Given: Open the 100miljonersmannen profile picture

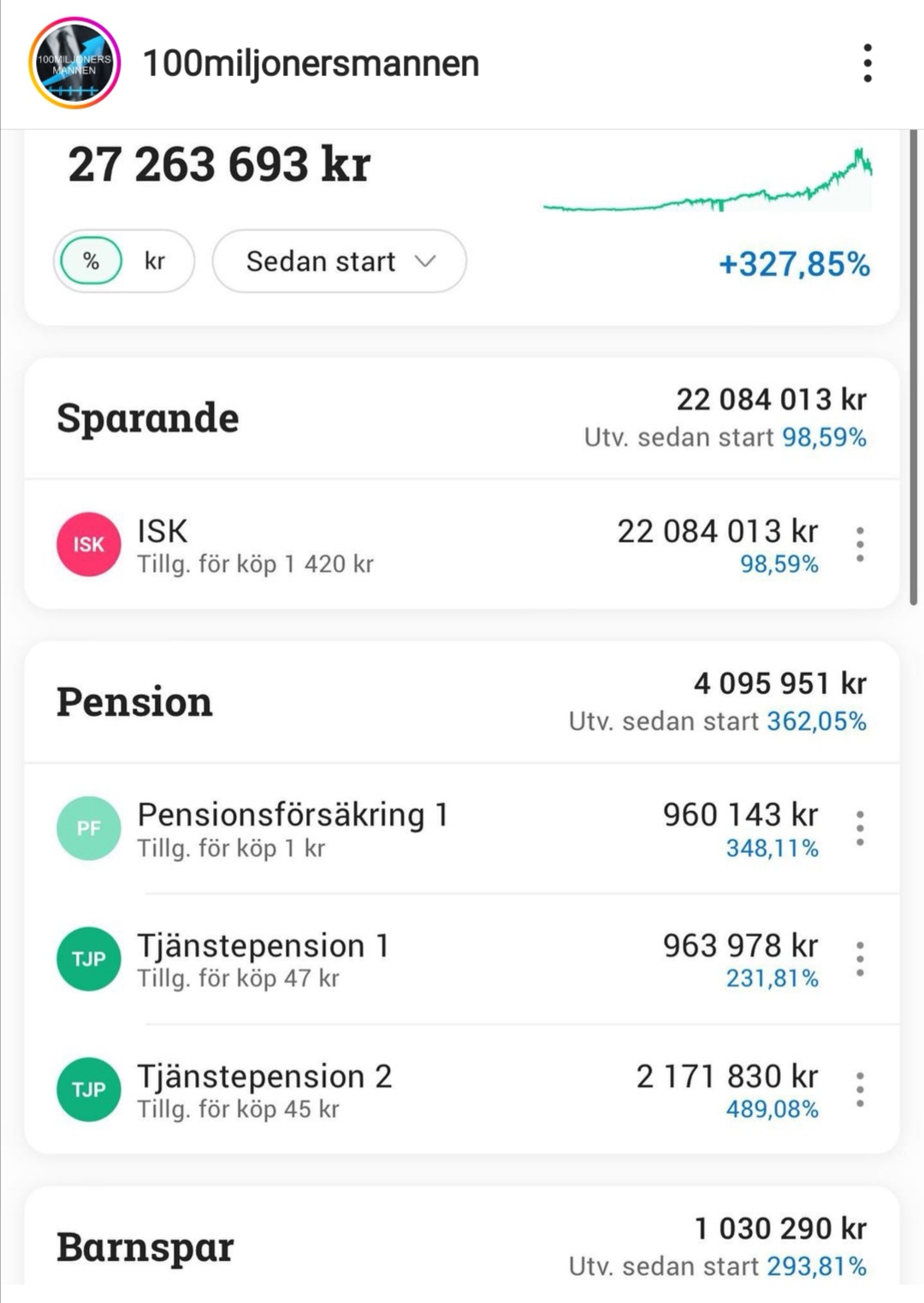Looking at the screenshot, I should [x=74, y=63].
